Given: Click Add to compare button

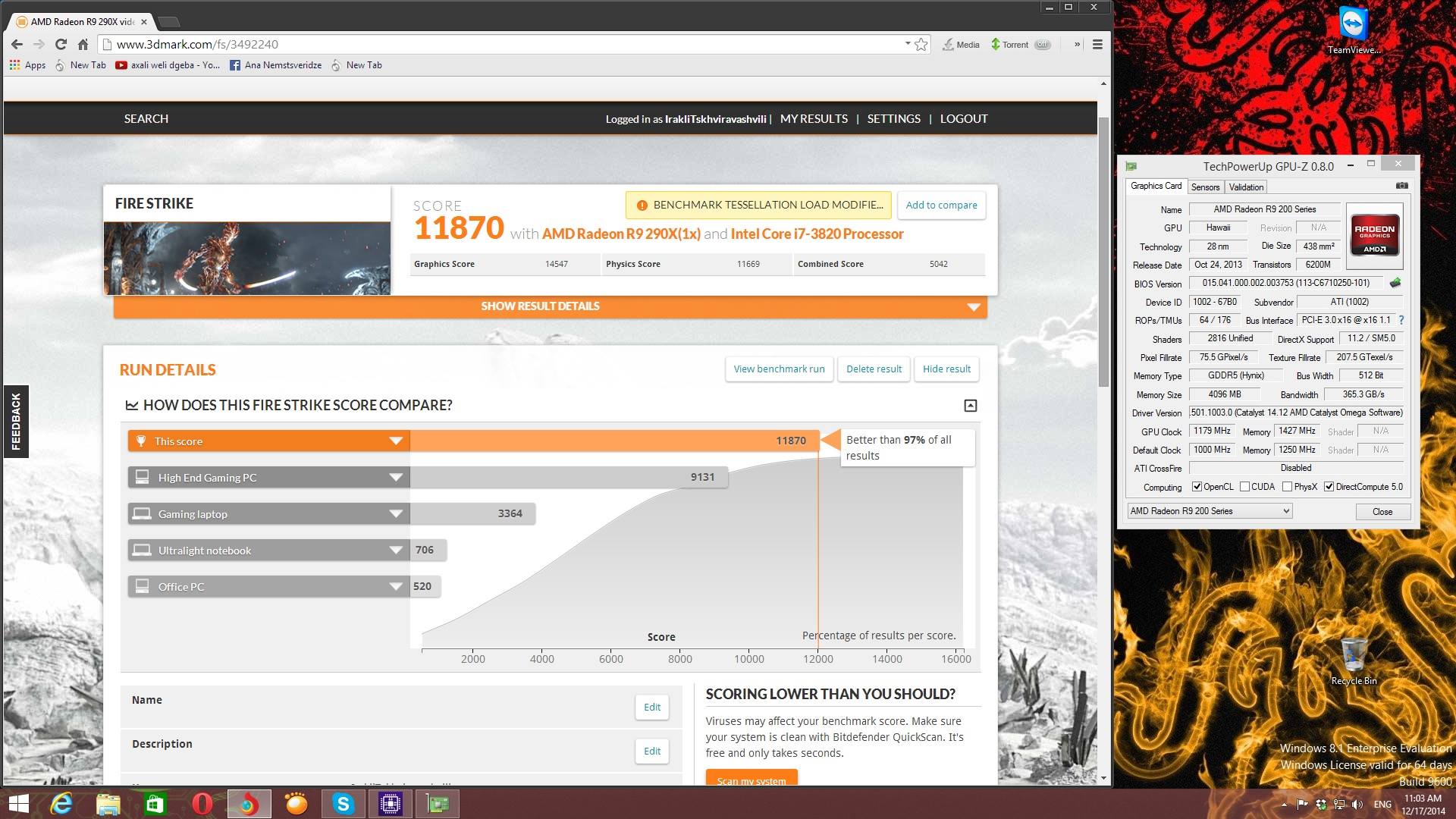Looking at the screenshot, I should pyautogui.click(x=941, y=206).
